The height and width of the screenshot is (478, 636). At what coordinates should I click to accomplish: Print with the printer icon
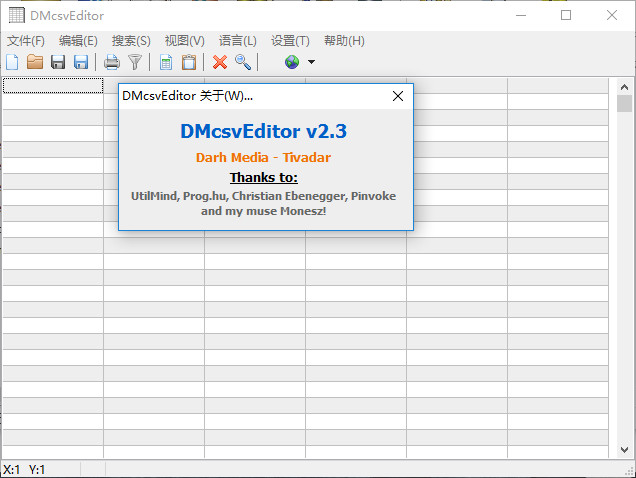pos(112,62)
